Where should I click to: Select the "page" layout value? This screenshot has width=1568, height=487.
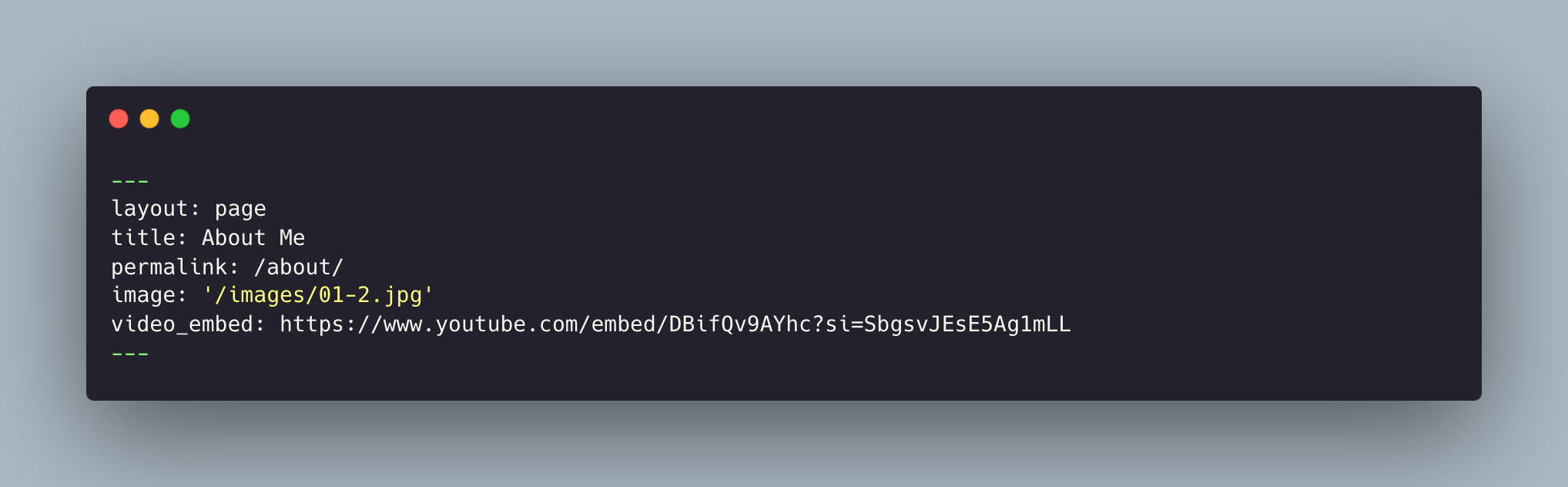click(x=240, y=209)
